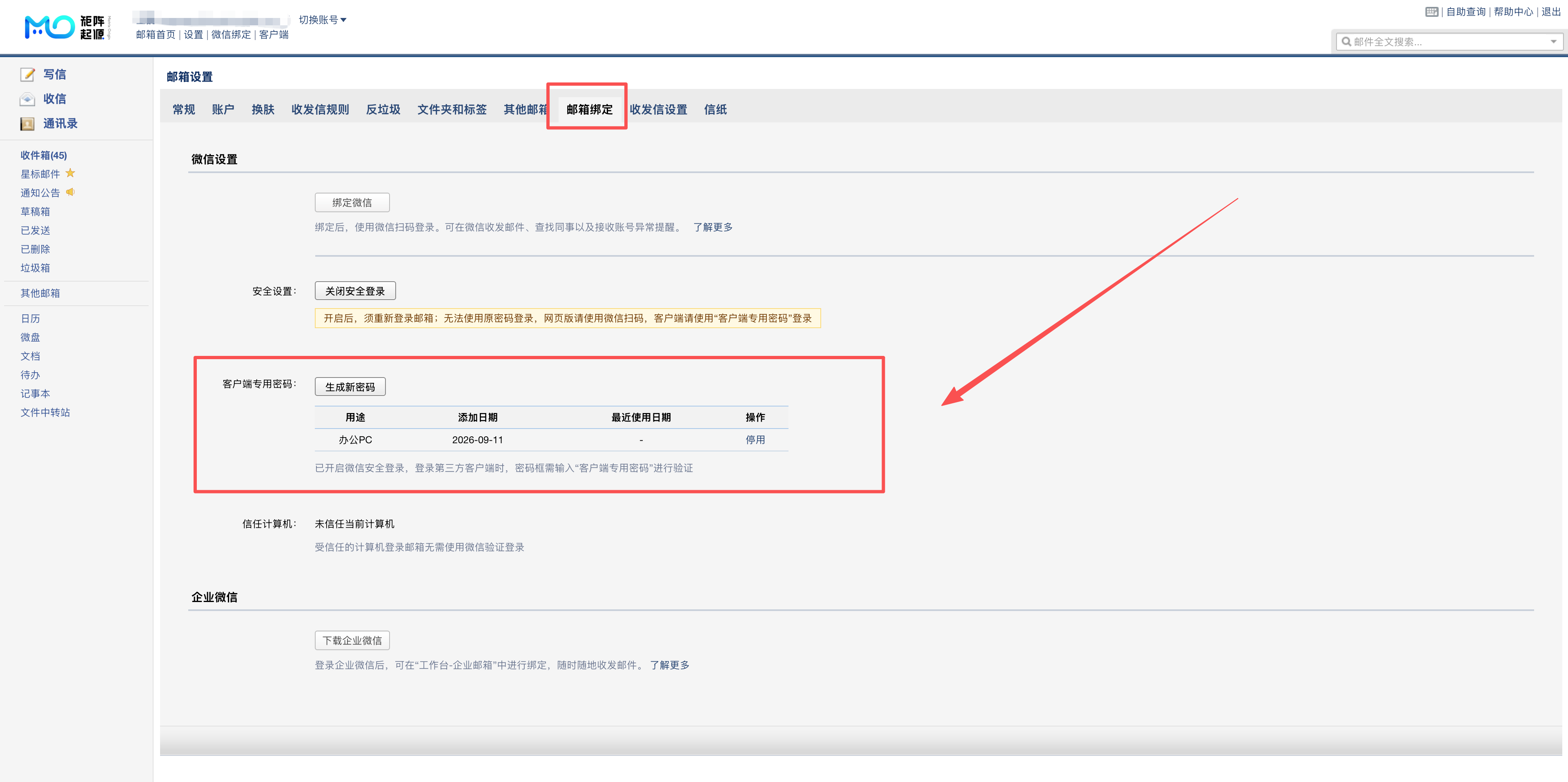Click the magnifier icon in search box

1346,41
